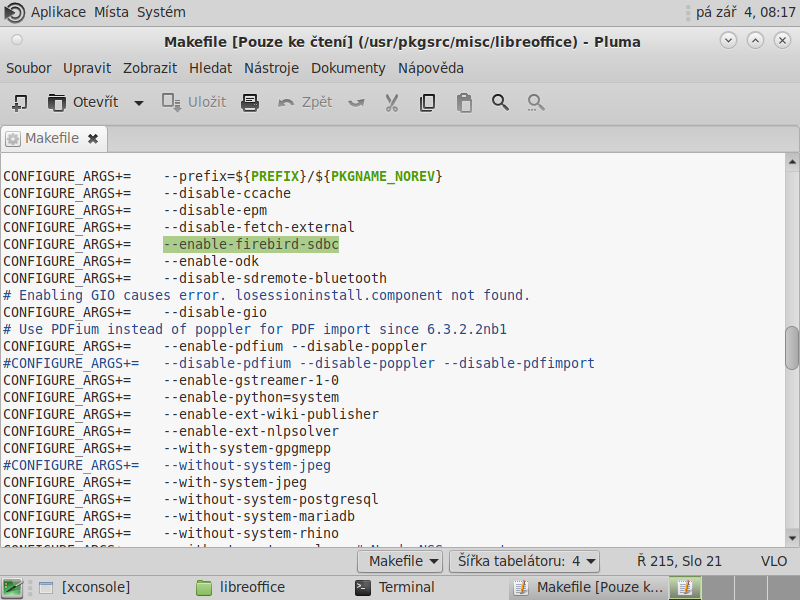This screenshot has width=800, height=600.
Task: Click the Ř 215, Slo 21 position indicator
Action: (679, 561)
